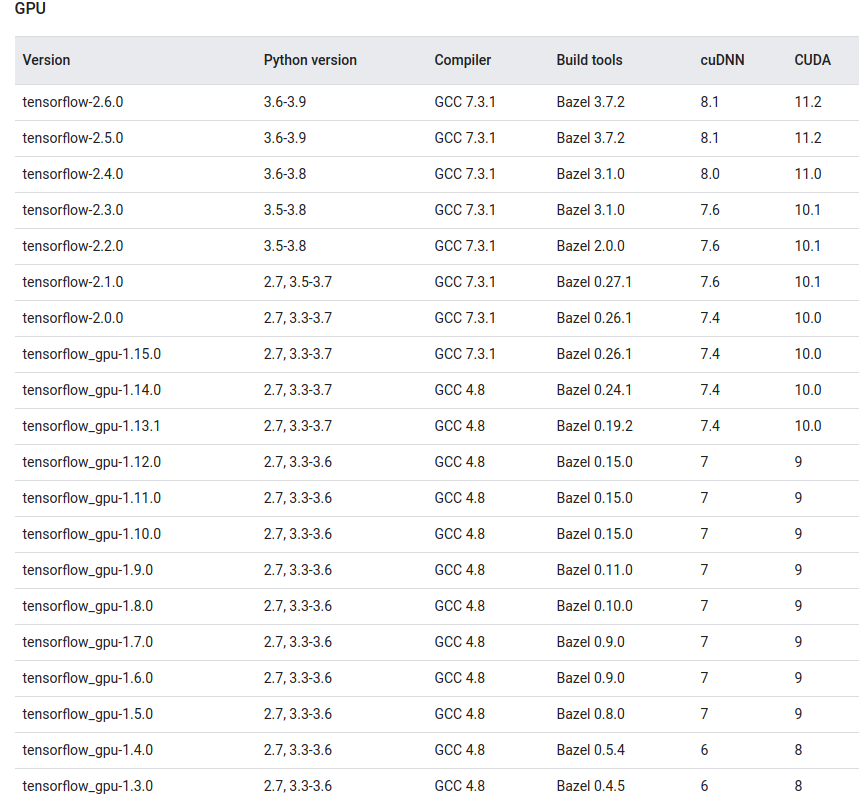This screenshot has width=859, height=803.
Task: Select the tensorflow_gpu-1.8.0 cell
Action: (x=88, y=606)
